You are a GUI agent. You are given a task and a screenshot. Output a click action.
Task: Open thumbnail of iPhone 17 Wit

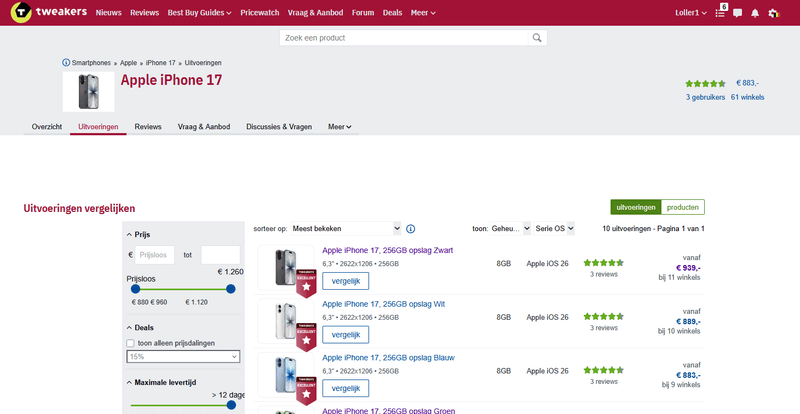click(285, 321)
